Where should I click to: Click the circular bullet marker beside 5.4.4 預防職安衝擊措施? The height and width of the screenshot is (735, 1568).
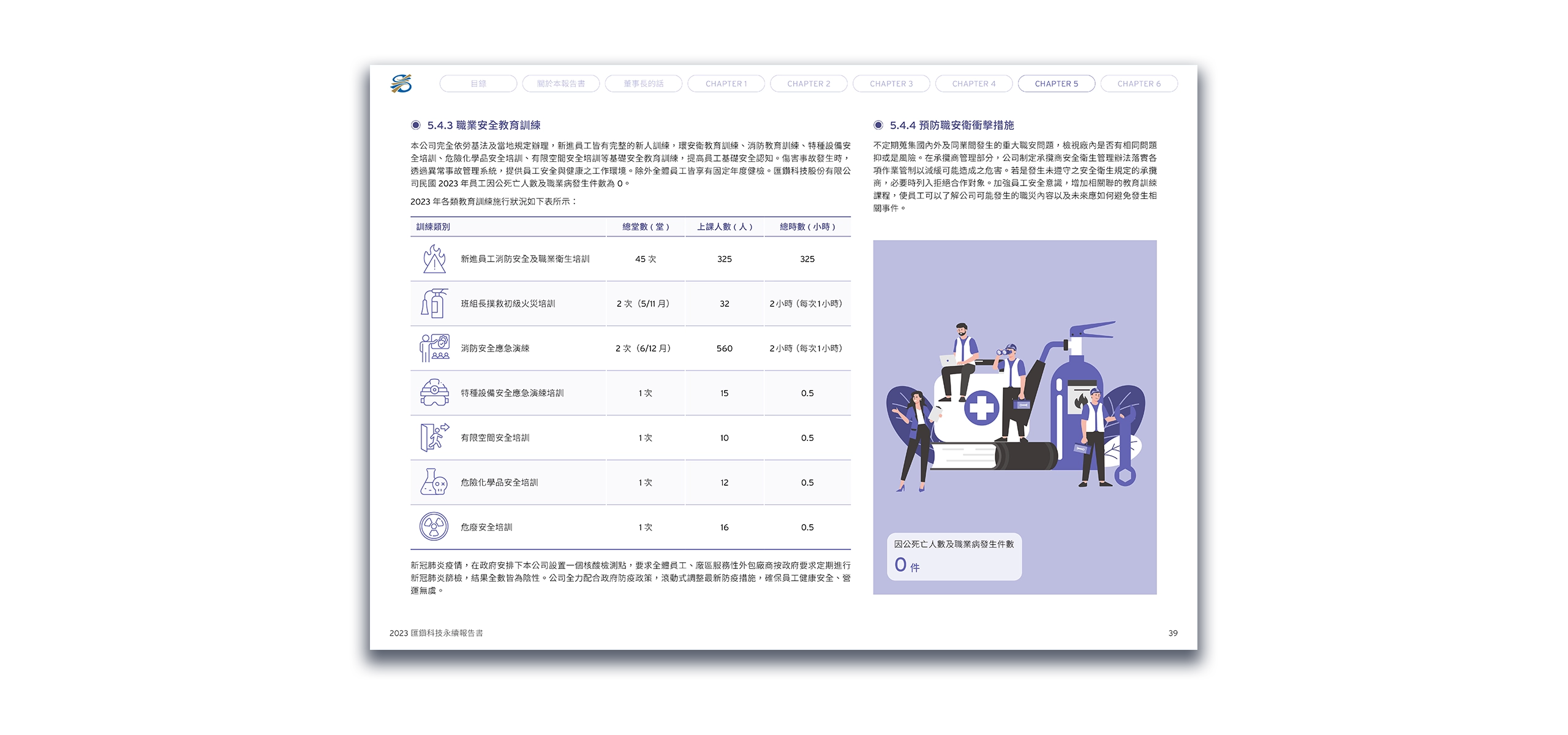(879, 125)
